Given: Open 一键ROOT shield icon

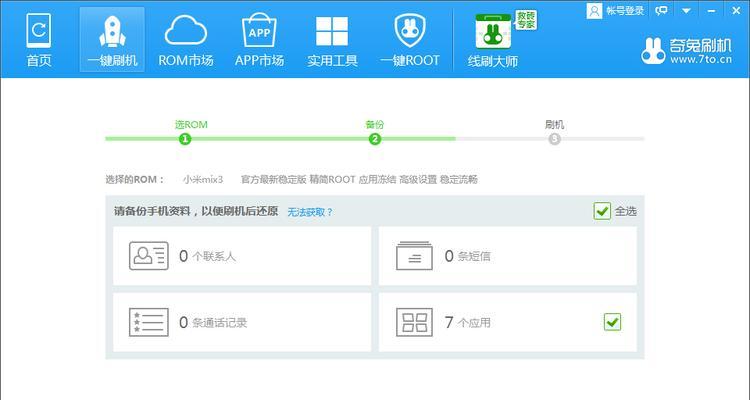Looking at the screenshot, I should [409, 30].
